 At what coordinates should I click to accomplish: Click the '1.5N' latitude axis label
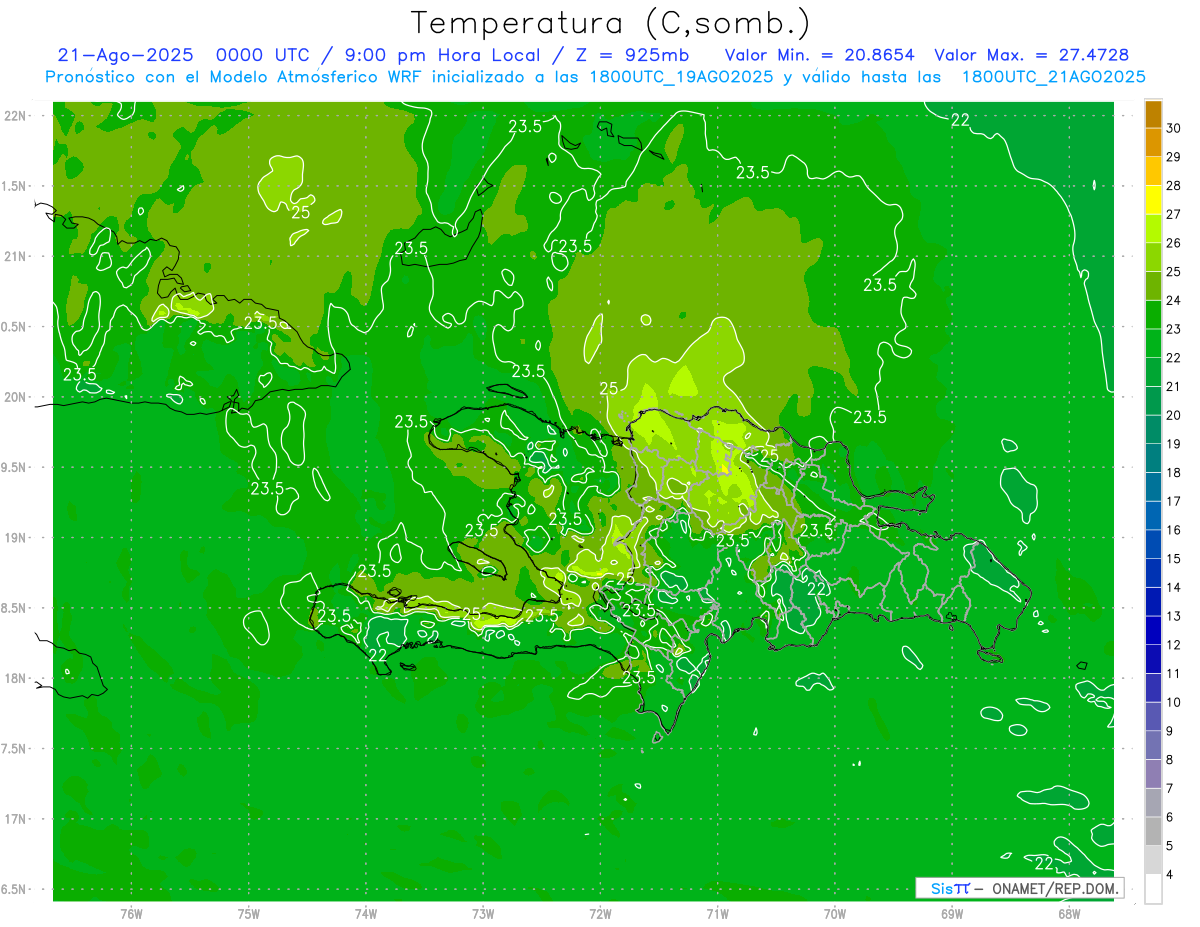15,187
